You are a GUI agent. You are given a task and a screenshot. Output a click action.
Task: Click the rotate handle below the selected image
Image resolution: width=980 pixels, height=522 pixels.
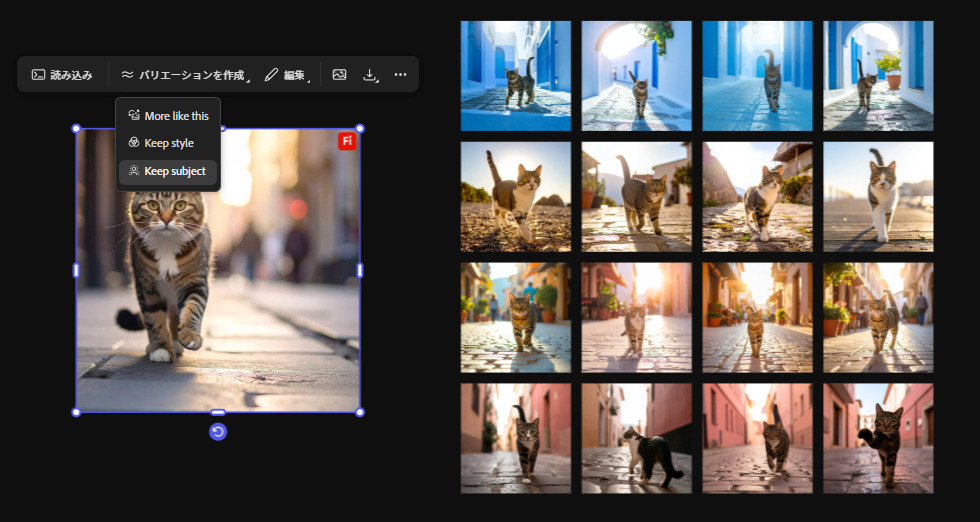(218, 431)
